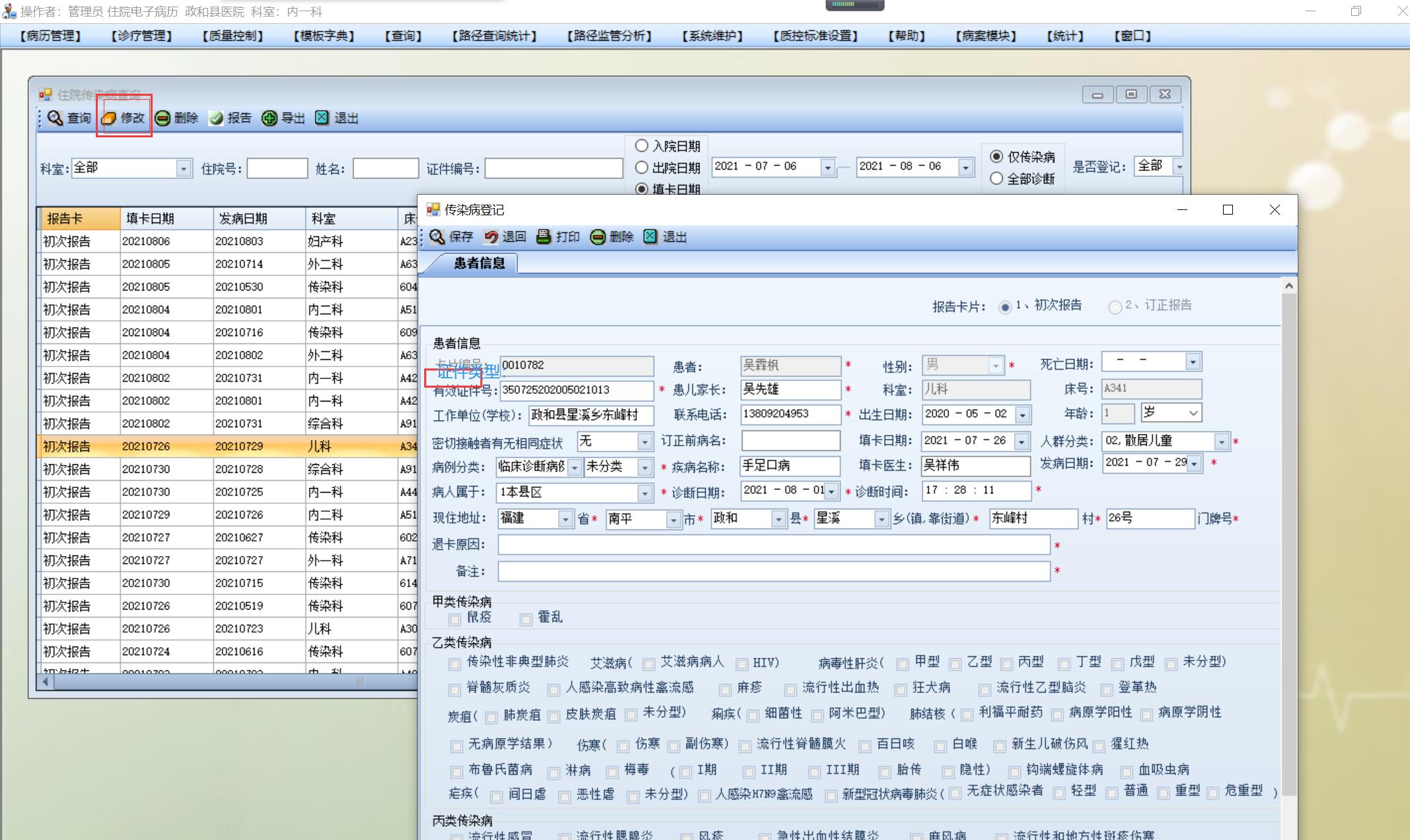This screenshot has height=840, width=1410.
Task: Click the 导出 export icon
Action: click(x=269, y=118)
